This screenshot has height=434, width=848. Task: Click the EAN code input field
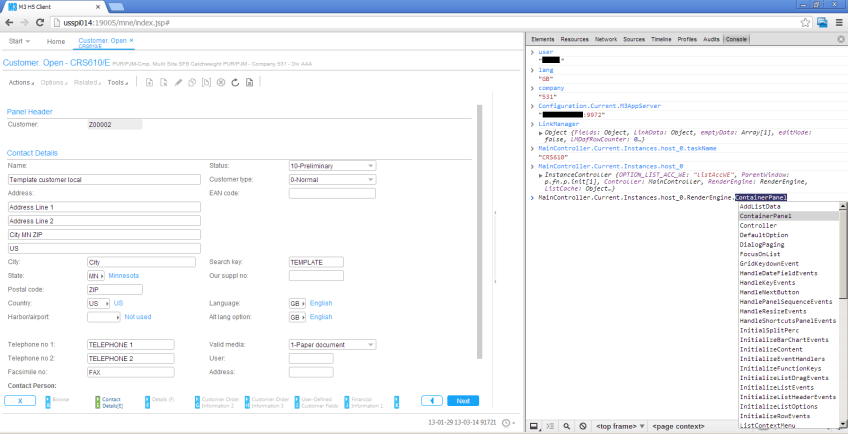coord(332,194)
